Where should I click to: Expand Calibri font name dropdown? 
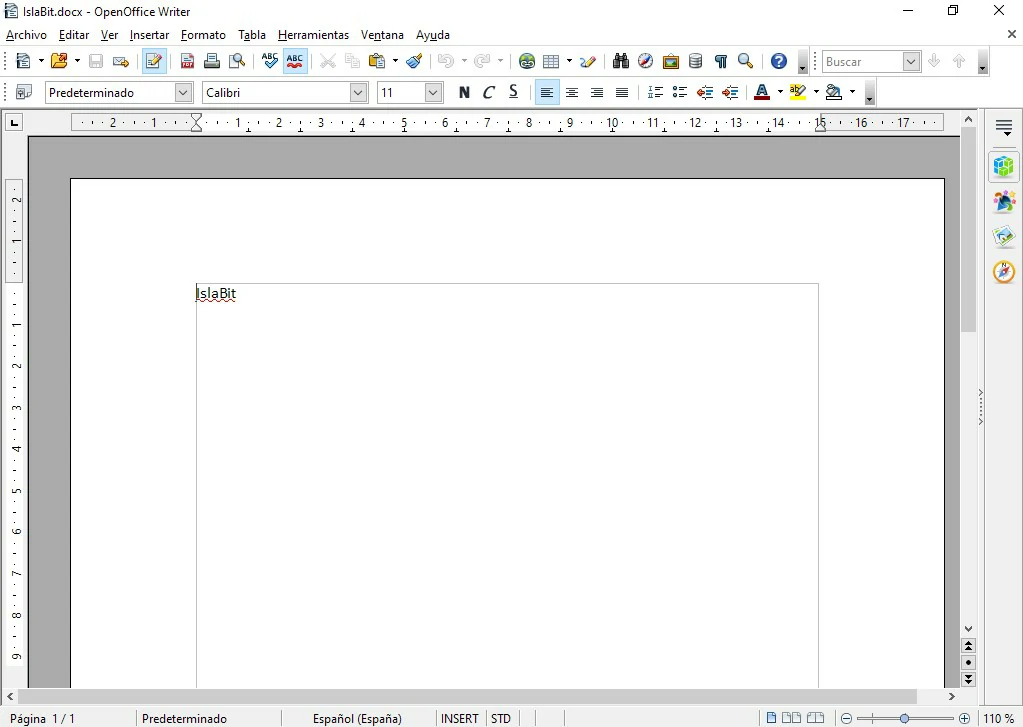(x=358, y=93)
